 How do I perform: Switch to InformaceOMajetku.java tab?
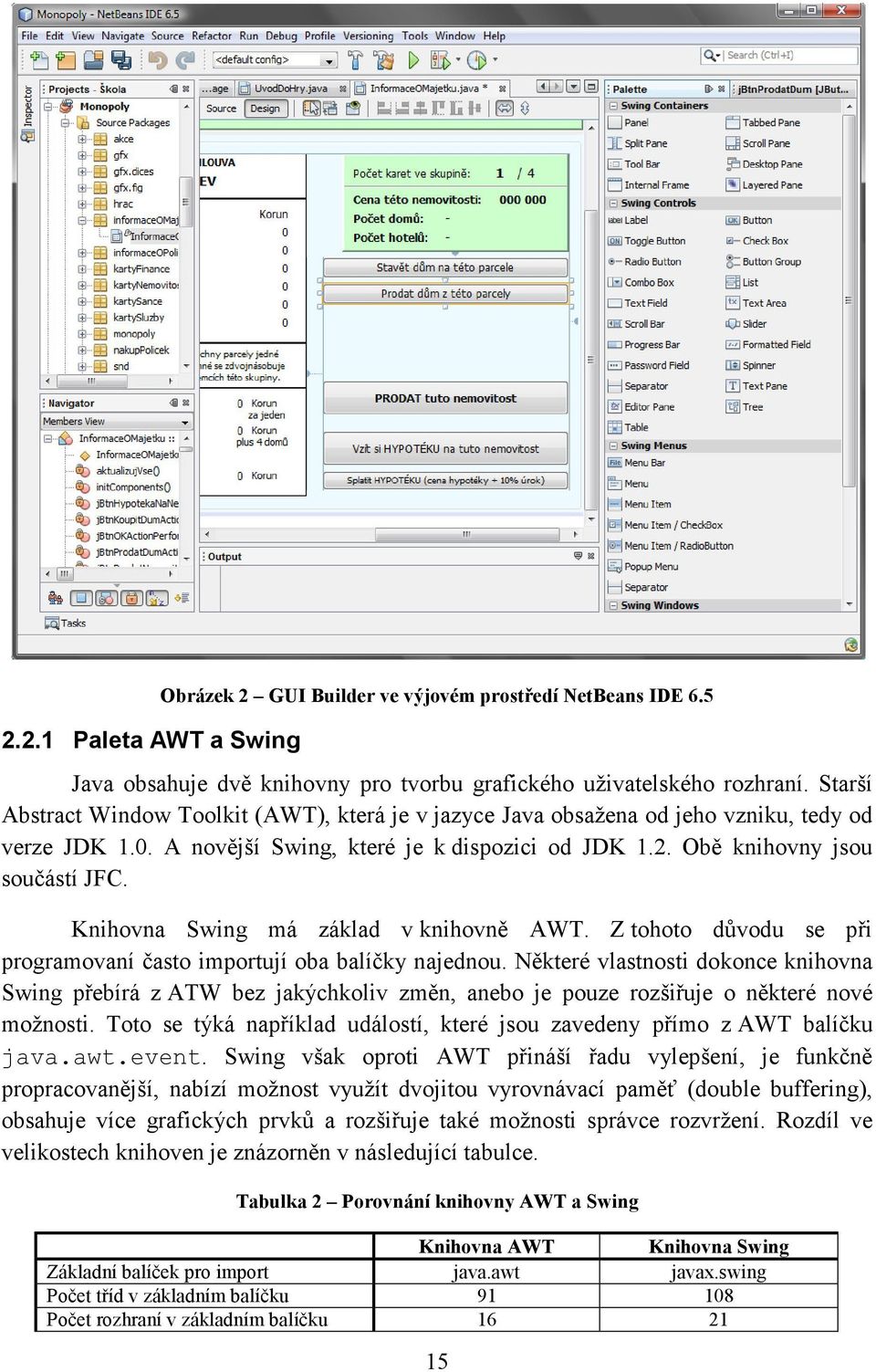[430, 89]
